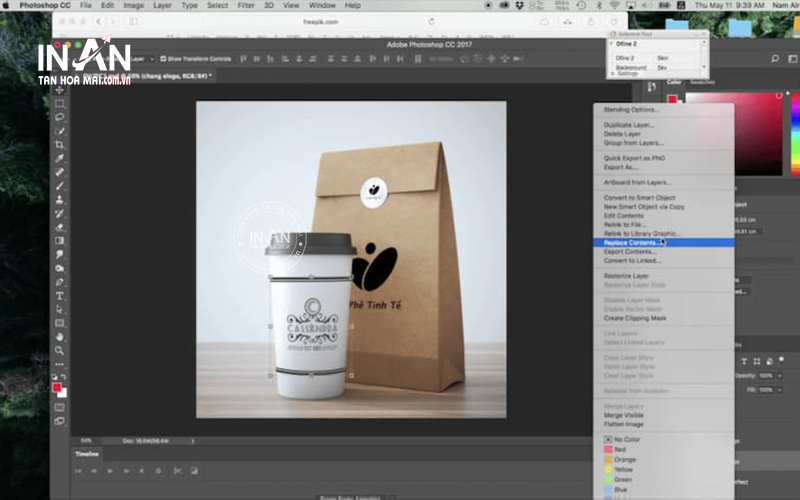800x500 pixels.
Task: Open the Filter menu in menu bar
Action: [246, 5]
